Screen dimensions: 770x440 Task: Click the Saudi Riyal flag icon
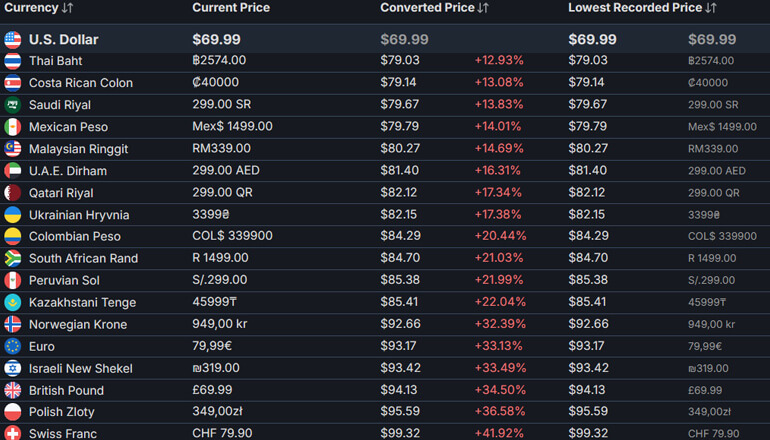click(x=12, y=105)
